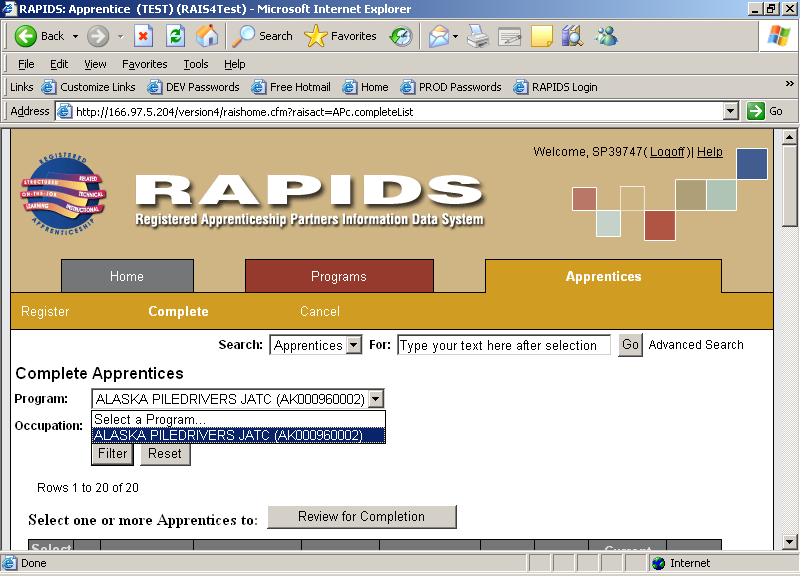Click the Review for Completion button
Screen dimensions: 800x576
362,517
